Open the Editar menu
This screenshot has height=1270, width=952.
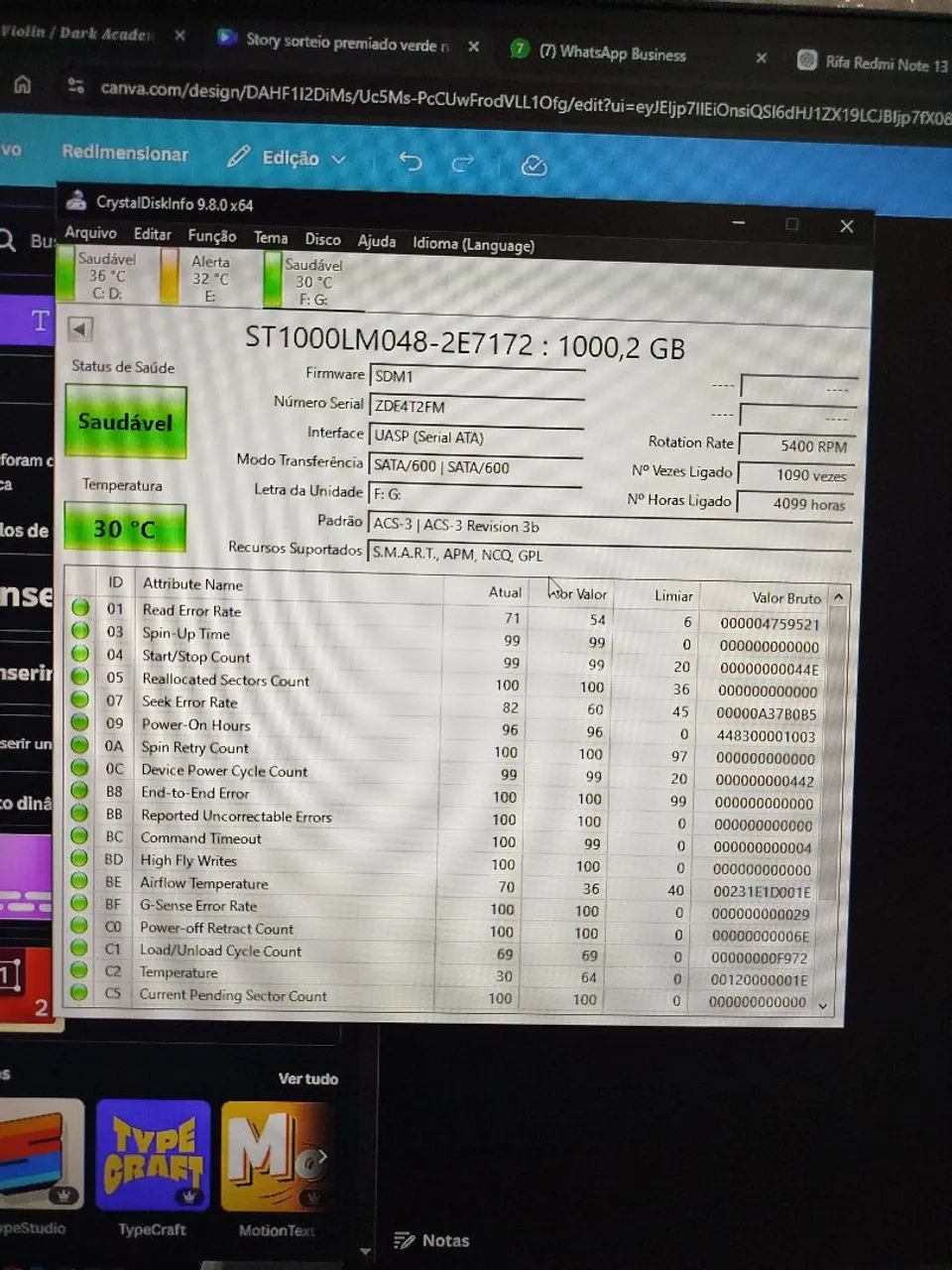[x=152, y=234]
